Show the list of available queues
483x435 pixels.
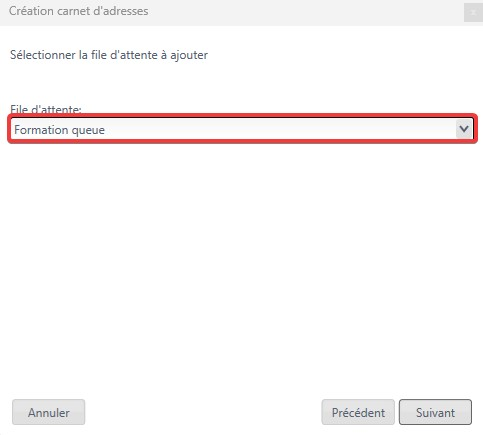(x=464, y=129)
